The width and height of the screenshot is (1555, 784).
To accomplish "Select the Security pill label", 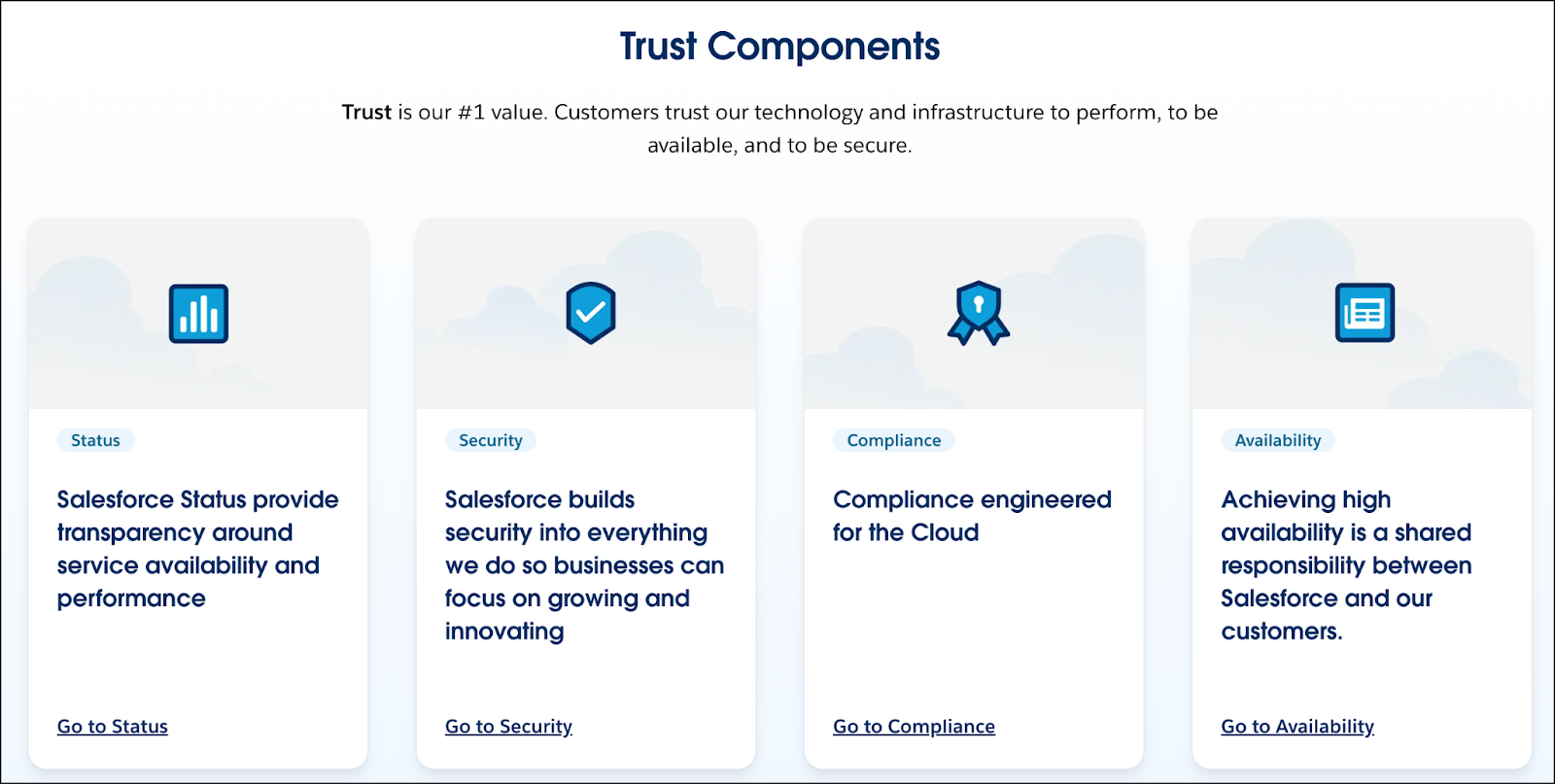I will click(x=490, y=439).
